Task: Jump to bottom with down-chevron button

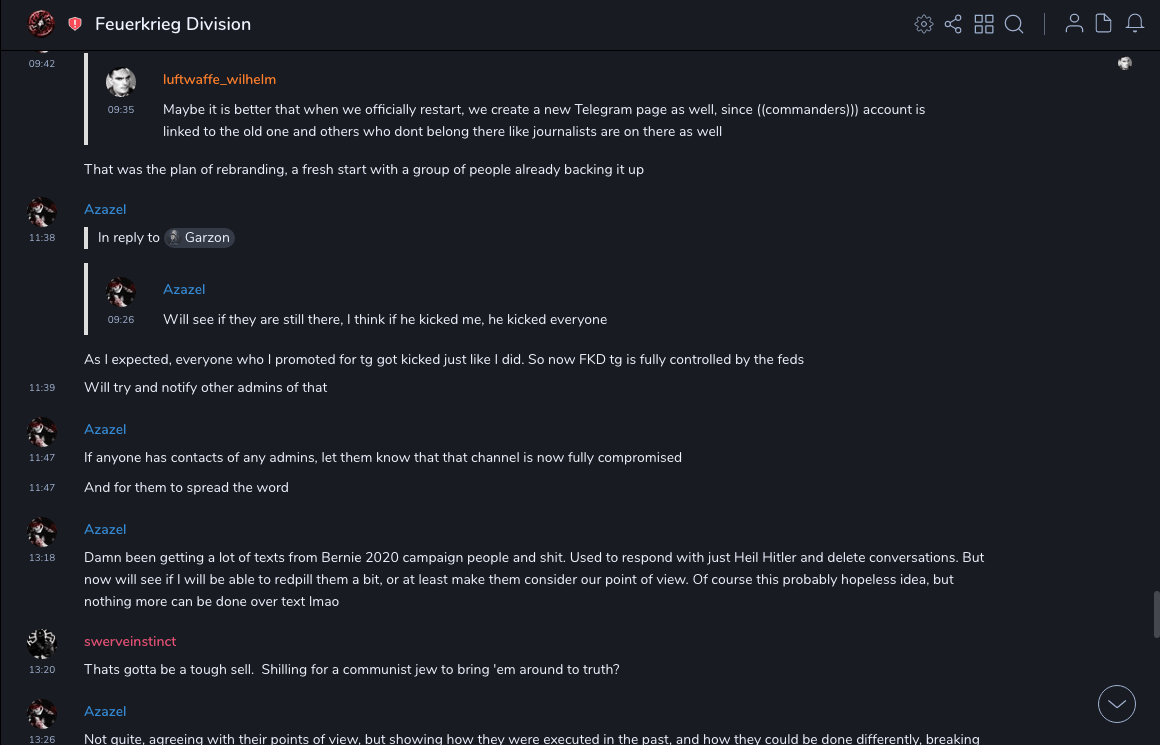Action: pos(1116,704)
